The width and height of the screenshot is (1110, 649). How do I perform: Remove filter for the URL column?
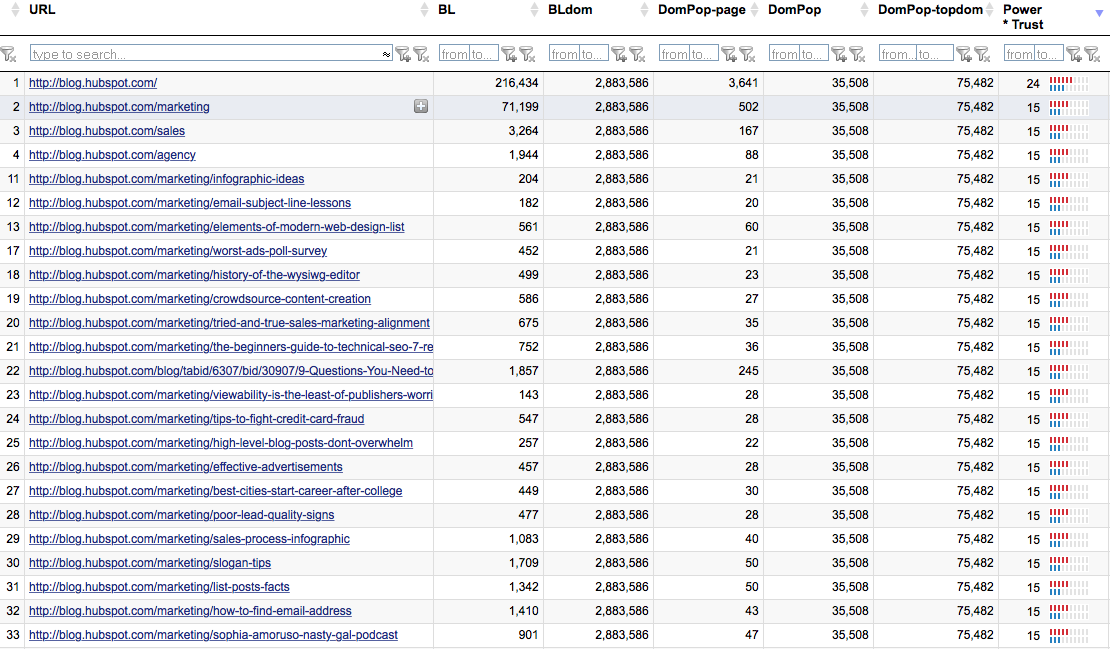421,54
